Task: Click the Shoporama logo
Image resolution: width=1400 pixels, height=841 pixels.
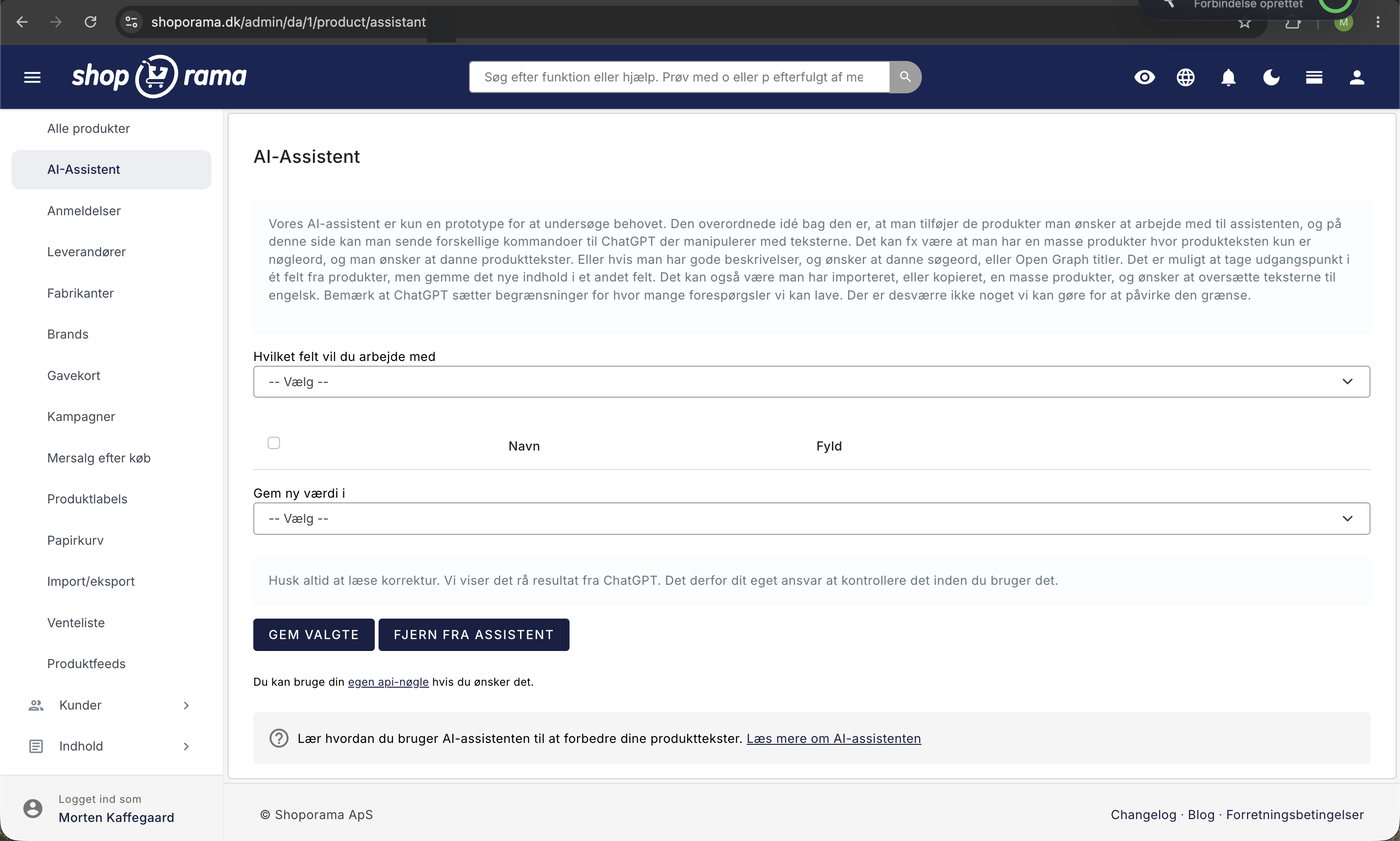Action: click(159, 76)
